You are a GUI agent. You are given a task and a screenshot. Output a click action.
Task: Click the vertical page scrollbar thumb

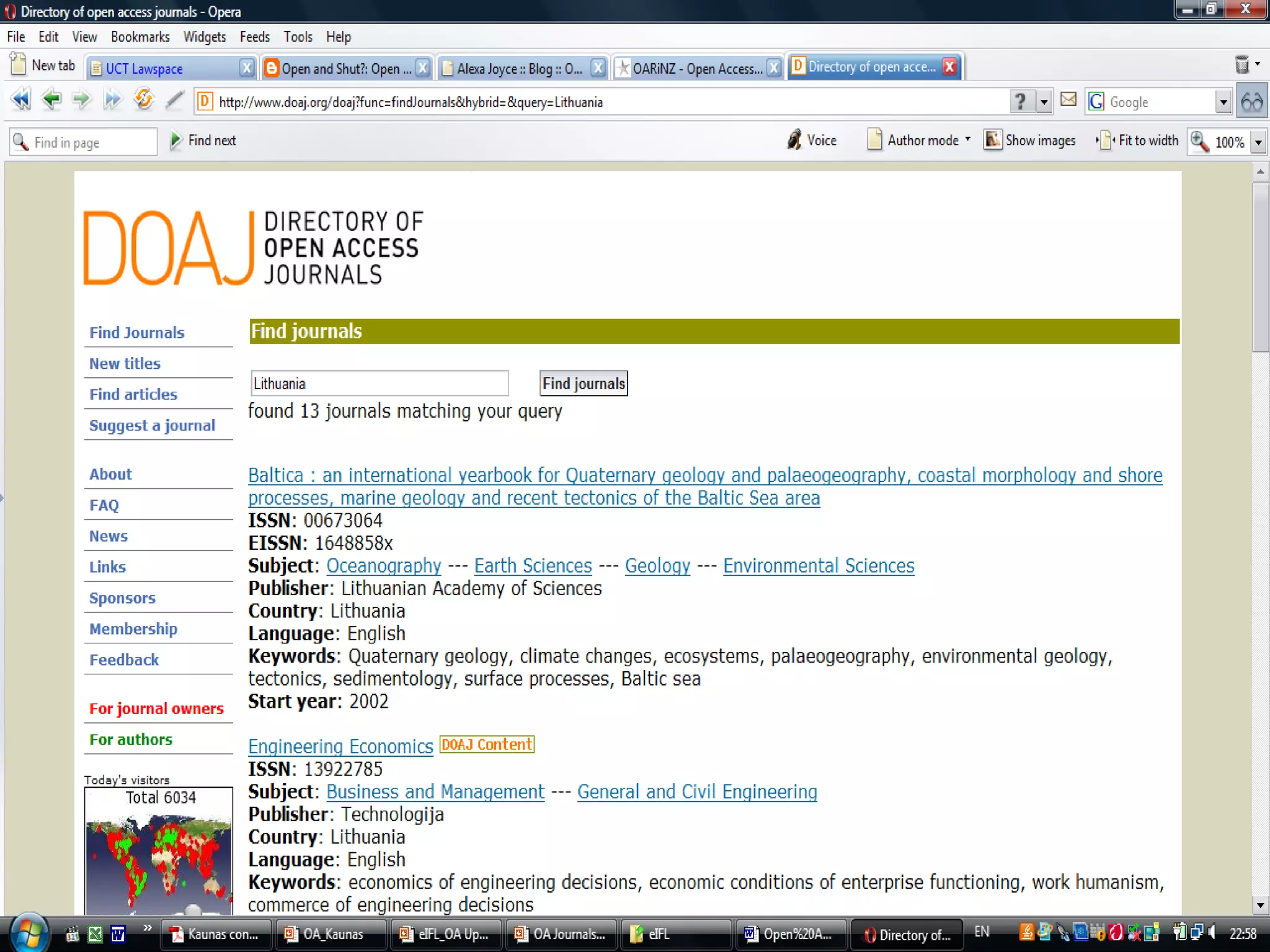click(x=1260, y=267)
